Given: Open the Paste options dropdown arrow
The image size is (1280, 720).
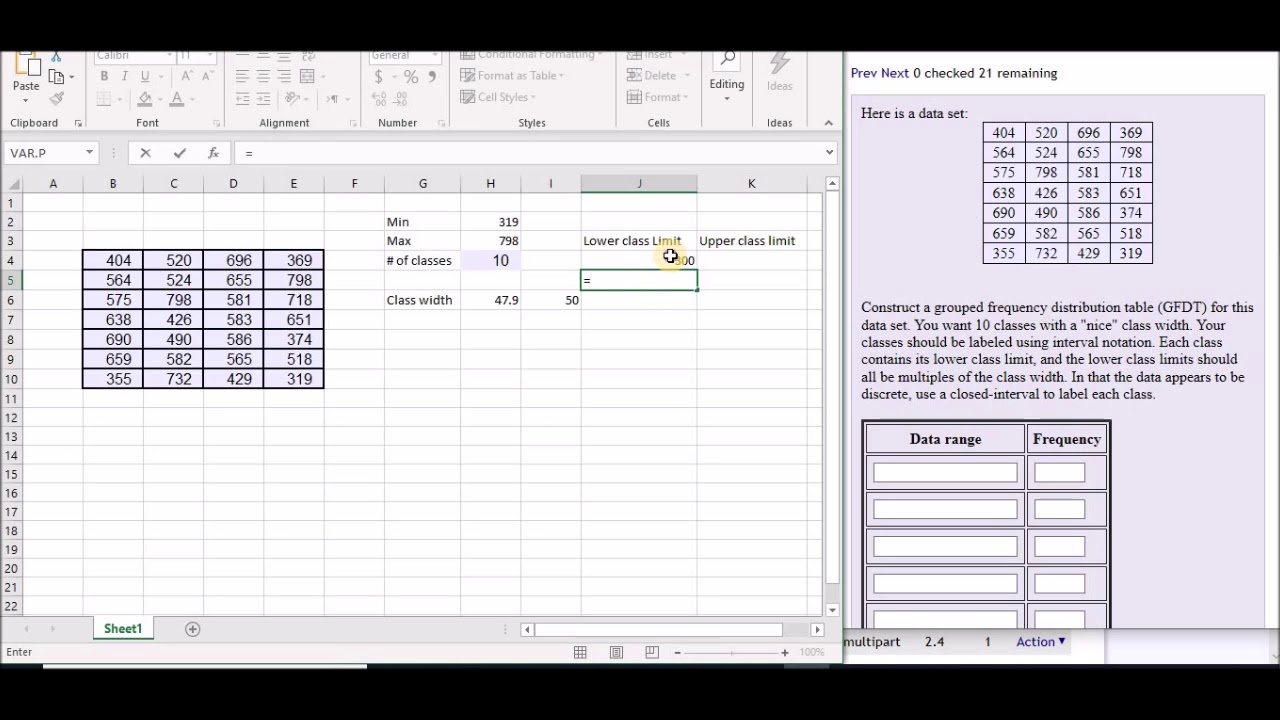Looking at the screenshot, I should point(26,98).
